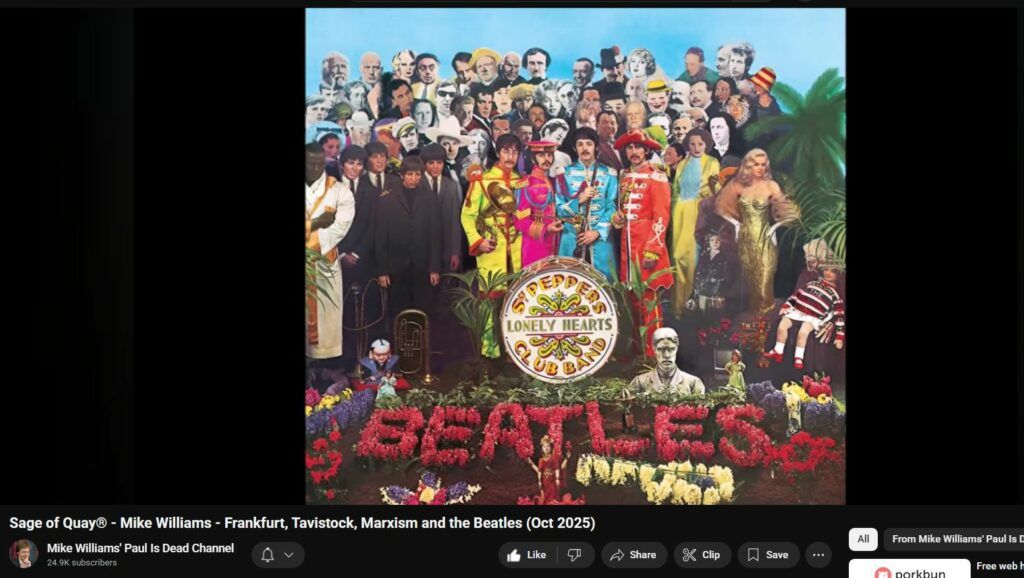
Task: Open the more actions three-dot menu
Action: pyautogui.click(x=818, y=555)
